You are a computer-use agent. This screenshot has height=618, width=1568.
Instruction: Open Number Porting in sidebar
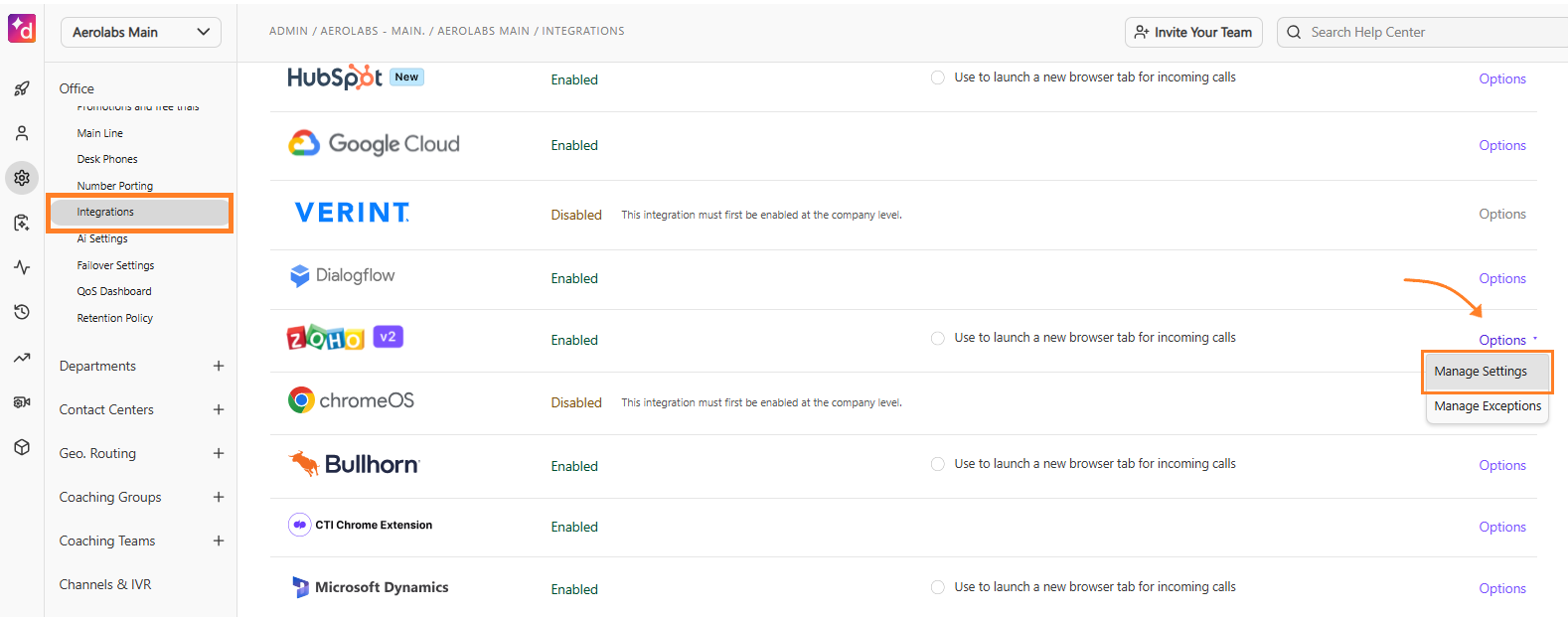point(115,186)
